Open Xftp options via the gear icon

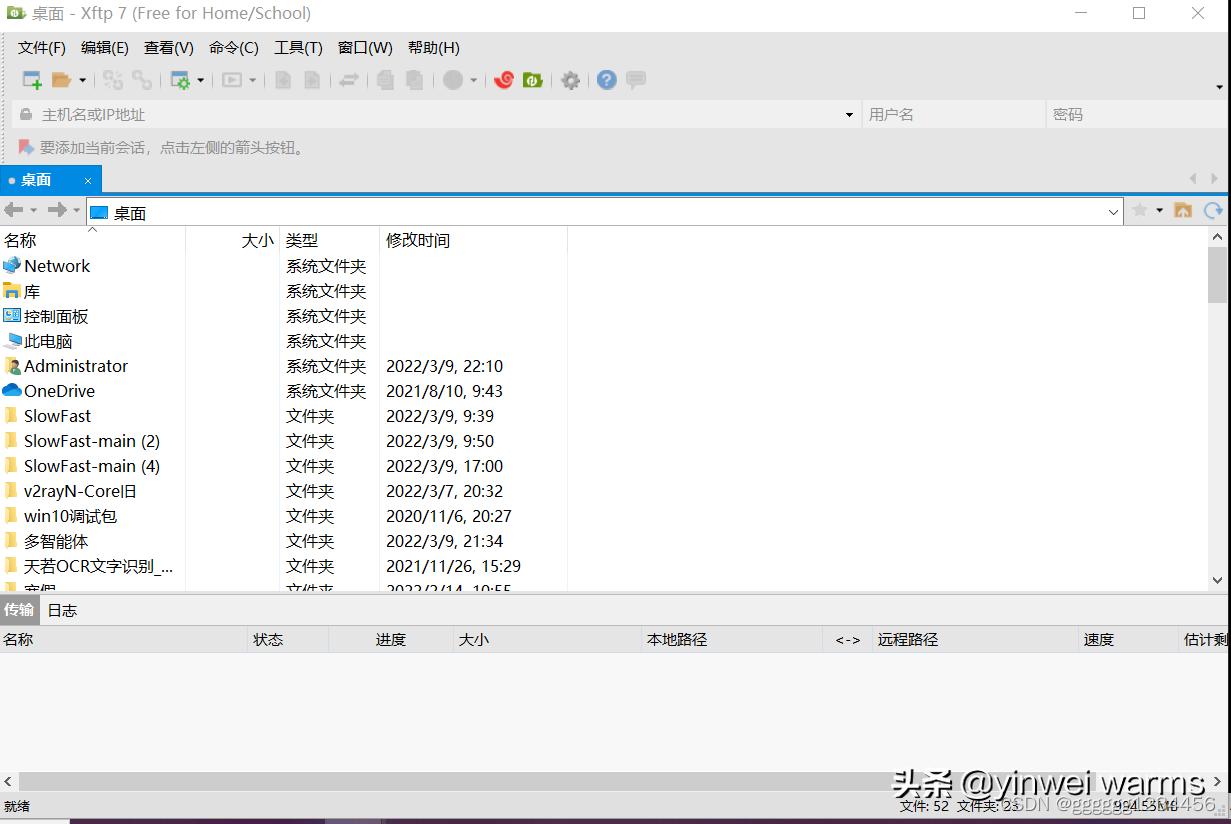[570, 80]
